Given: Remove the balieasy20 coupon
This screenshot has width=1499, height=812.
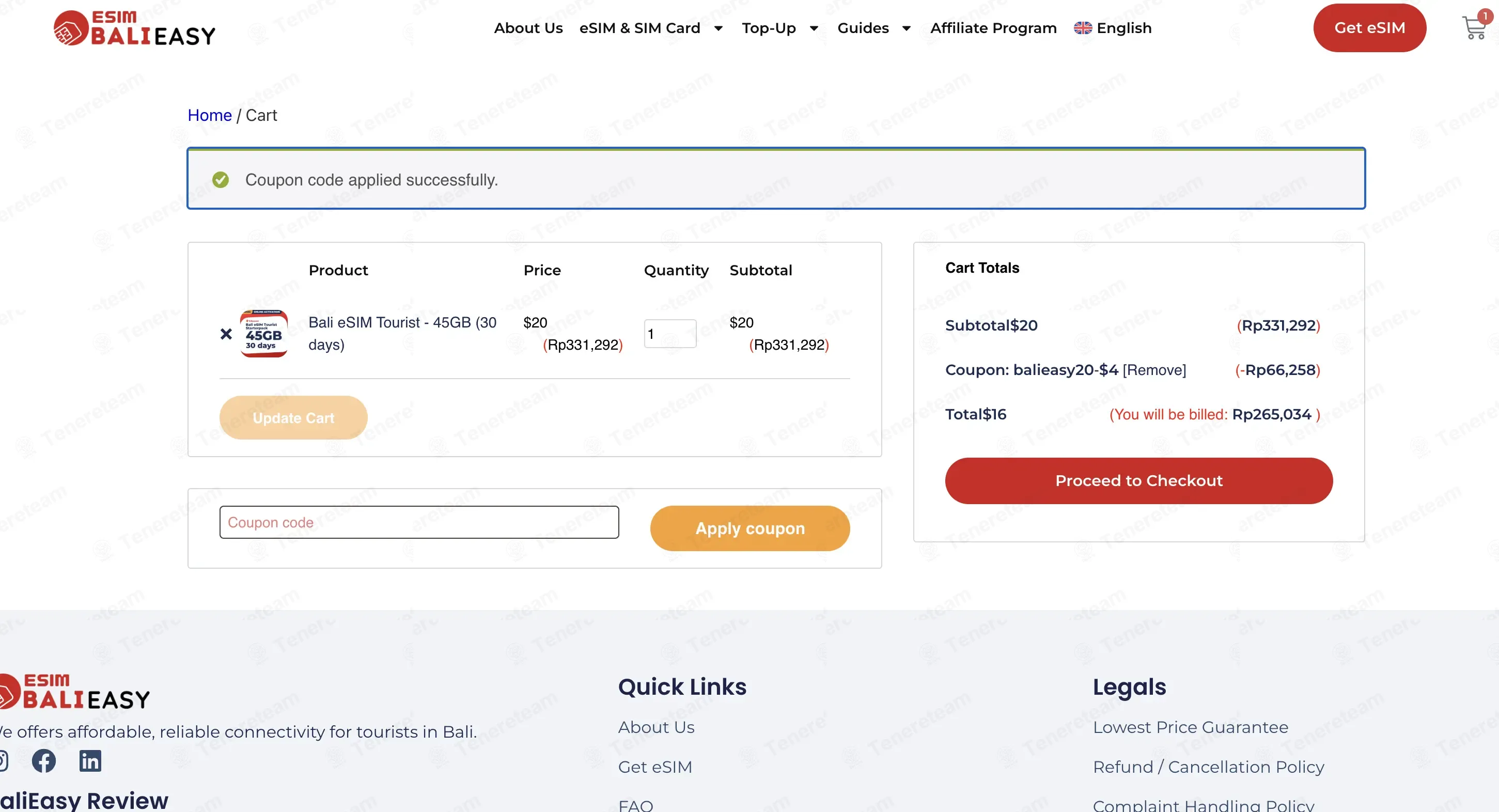Looking at the screenshot, I should point(1154,370).
